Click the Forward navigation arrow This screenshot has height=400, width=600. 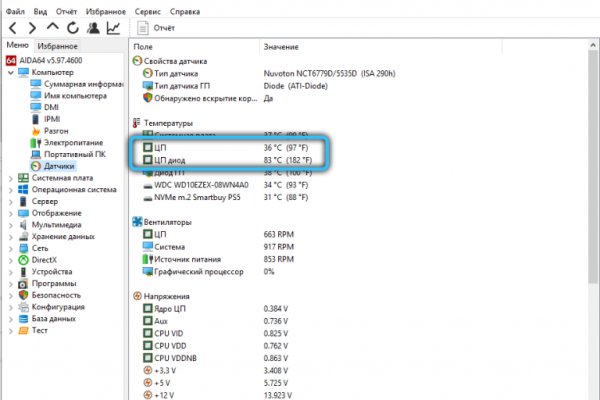pos(36,27)
